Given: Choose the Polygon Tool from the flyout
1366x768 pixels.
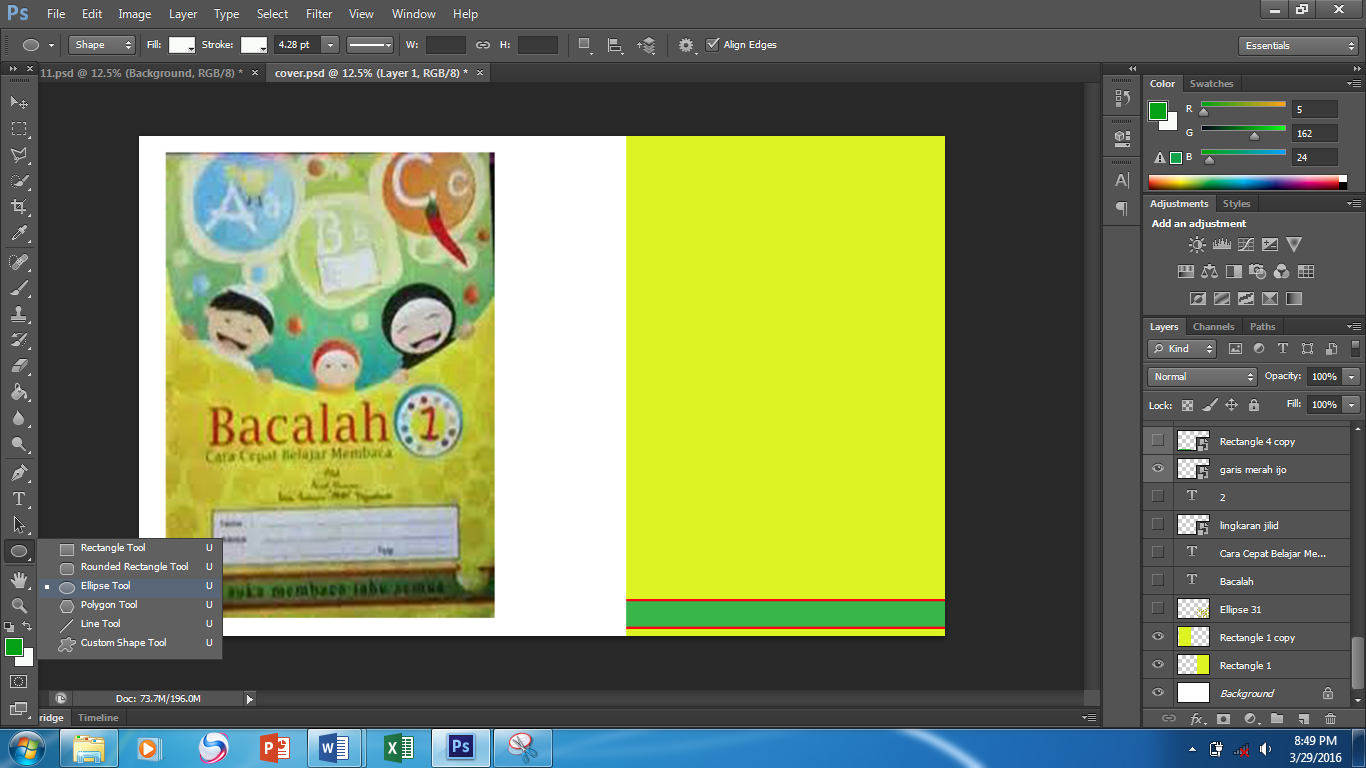Looking at the screenshot, I should (109, 605).
